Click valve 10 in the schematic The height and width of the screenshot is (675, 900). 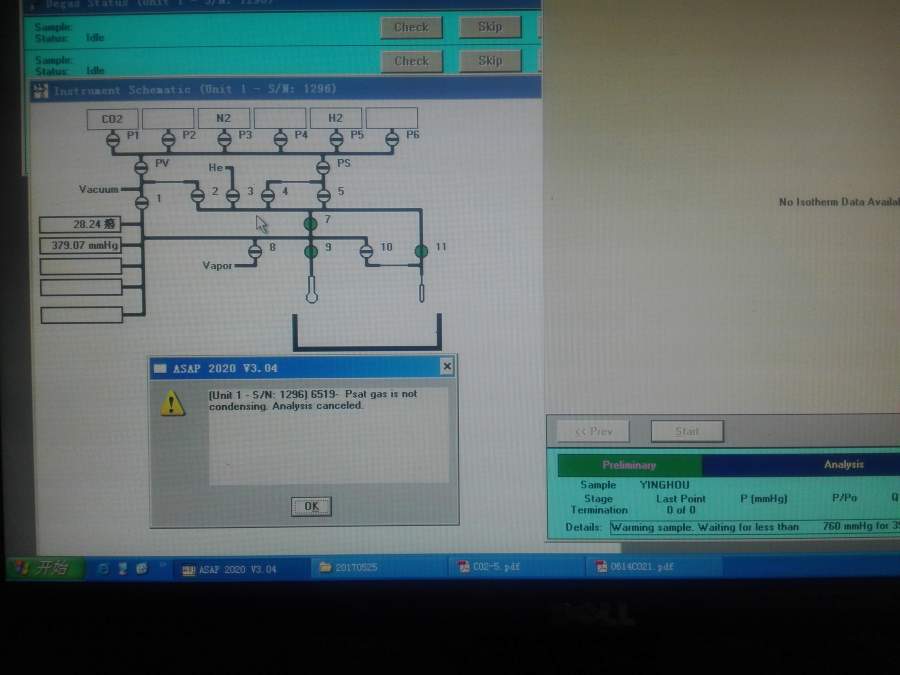pyautogui.click(x=366, y=251)
